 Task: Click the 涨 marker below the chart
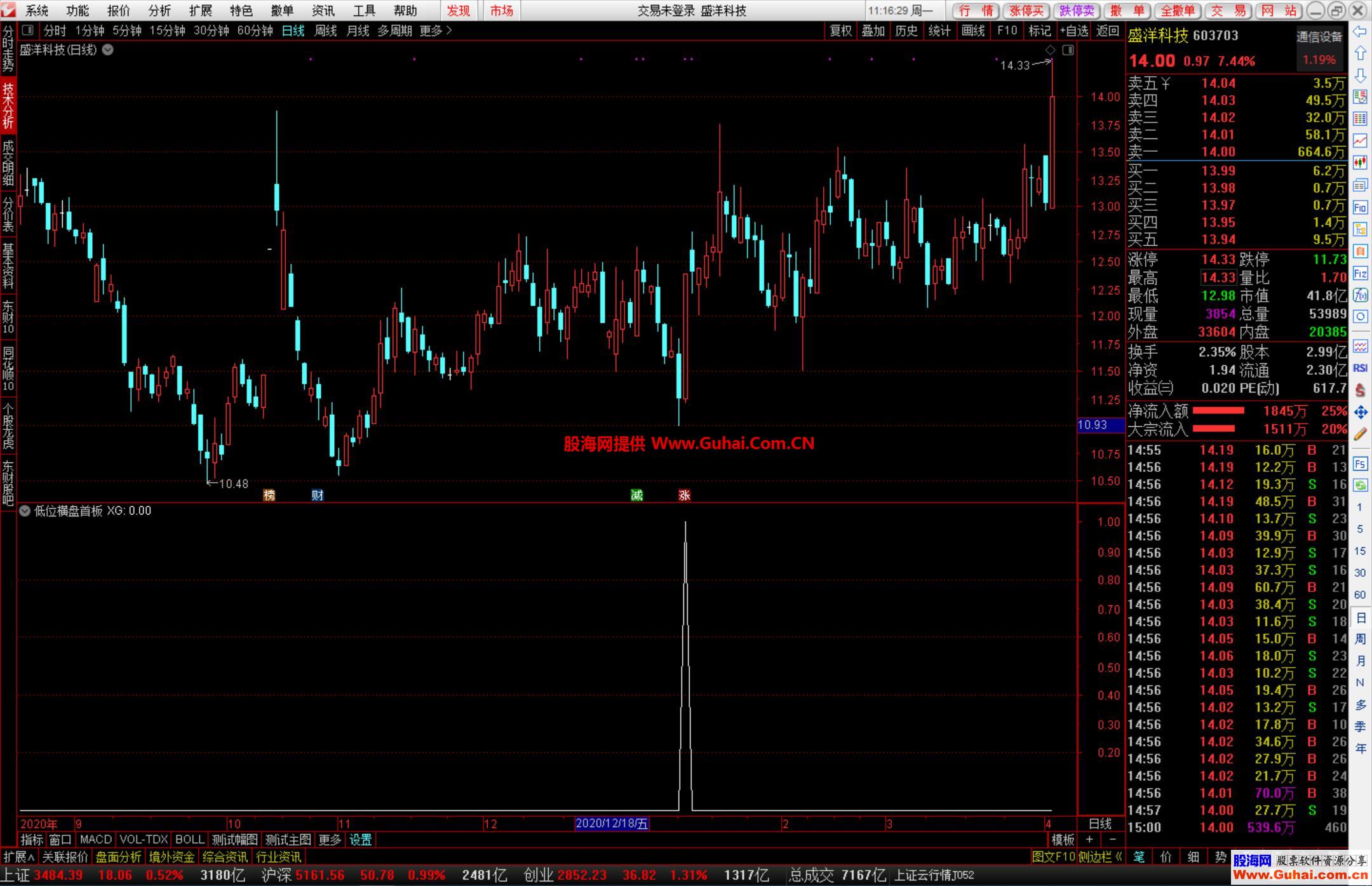684,495
